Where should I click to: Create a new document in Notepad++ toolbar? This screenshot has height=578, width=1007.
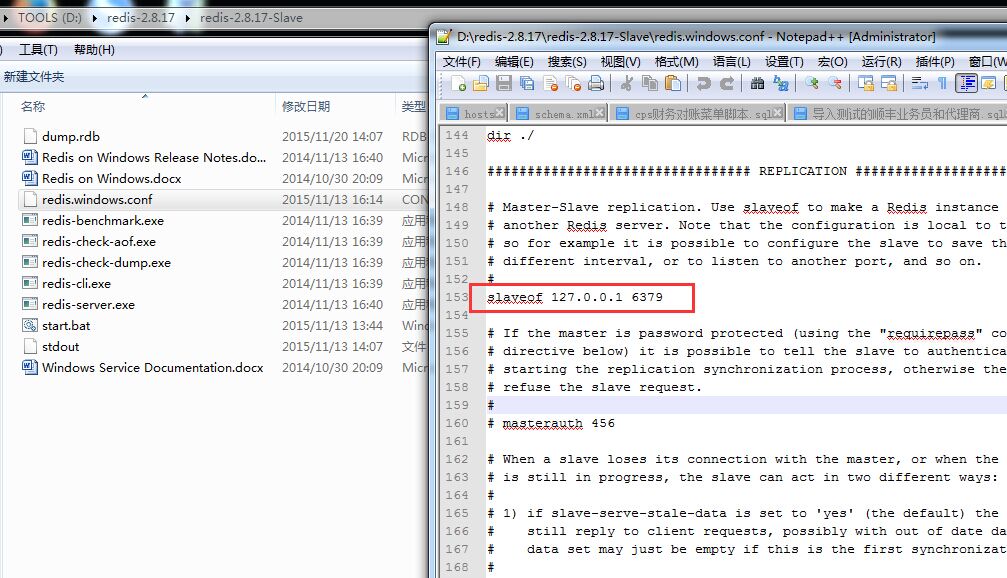pos(459,83)
